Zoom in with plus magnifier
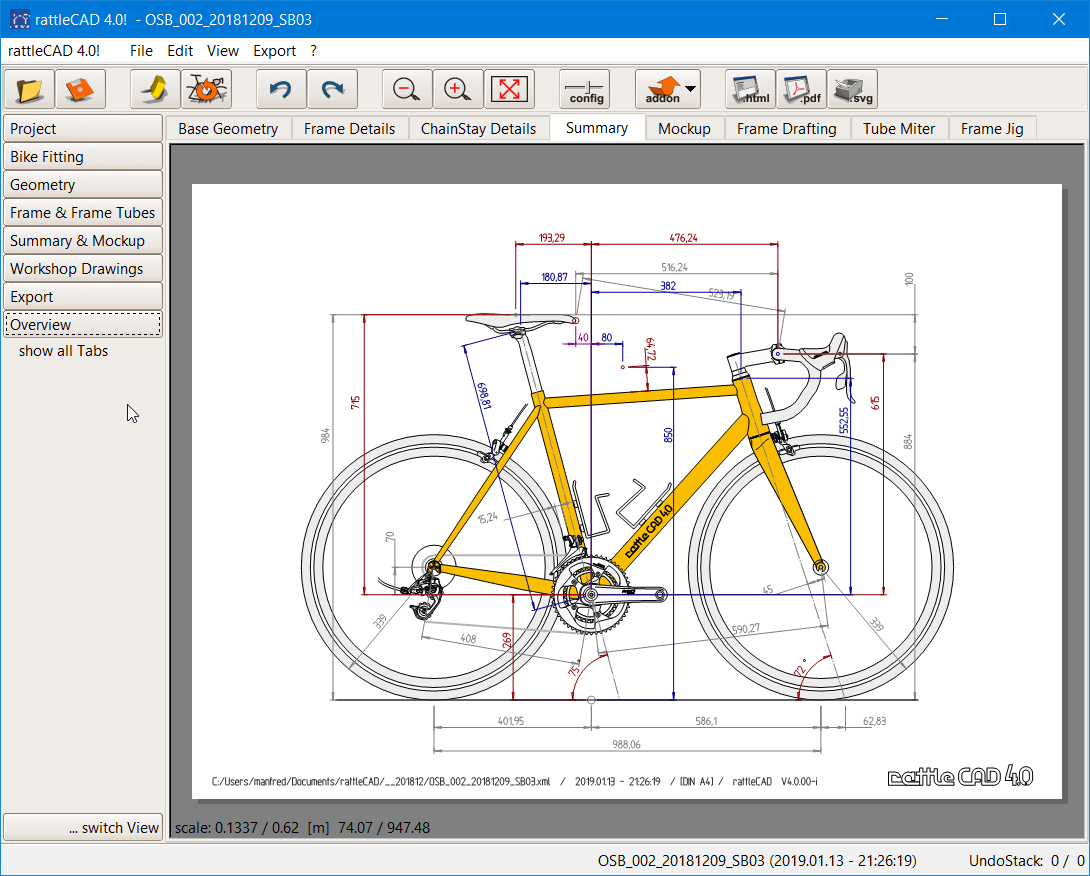 coord(458,89)
